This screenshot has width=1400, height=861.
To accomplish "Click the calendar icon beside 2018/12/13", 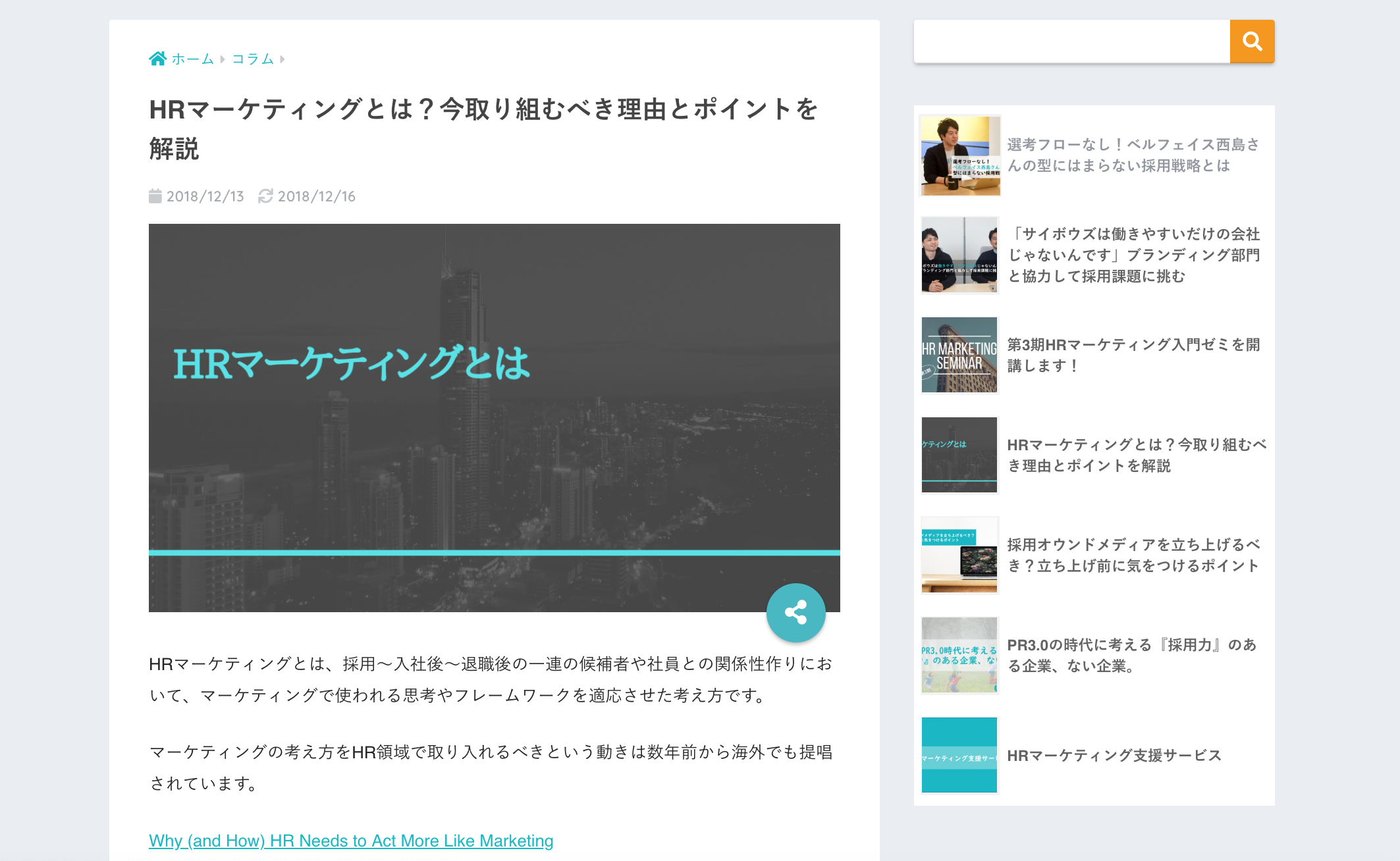I will (x=155, y=196).
